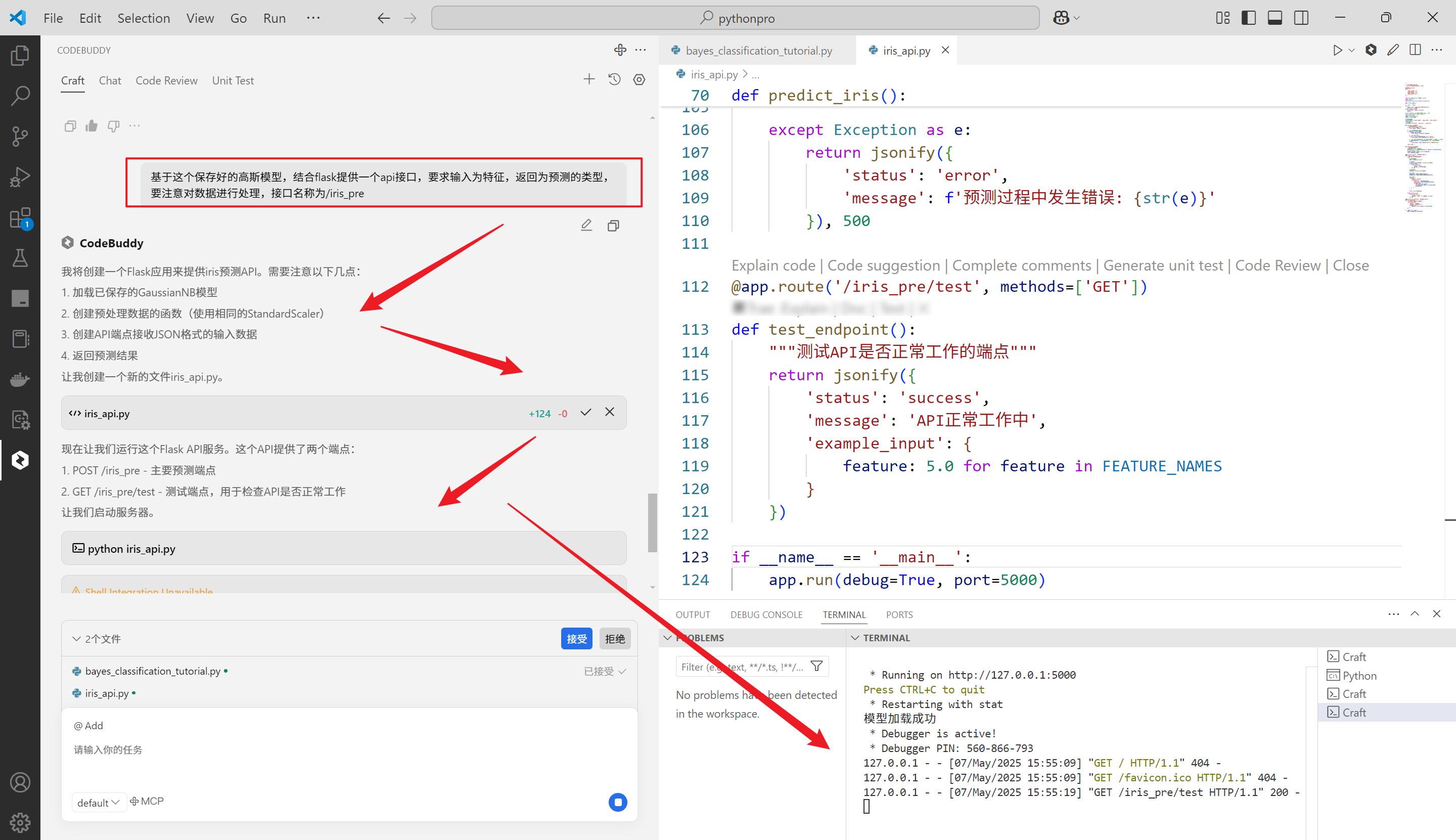Maximize the panel size with caret
Viewport: 1456px width, 840px height.
pyautogui.click(x=1415, y=614)
